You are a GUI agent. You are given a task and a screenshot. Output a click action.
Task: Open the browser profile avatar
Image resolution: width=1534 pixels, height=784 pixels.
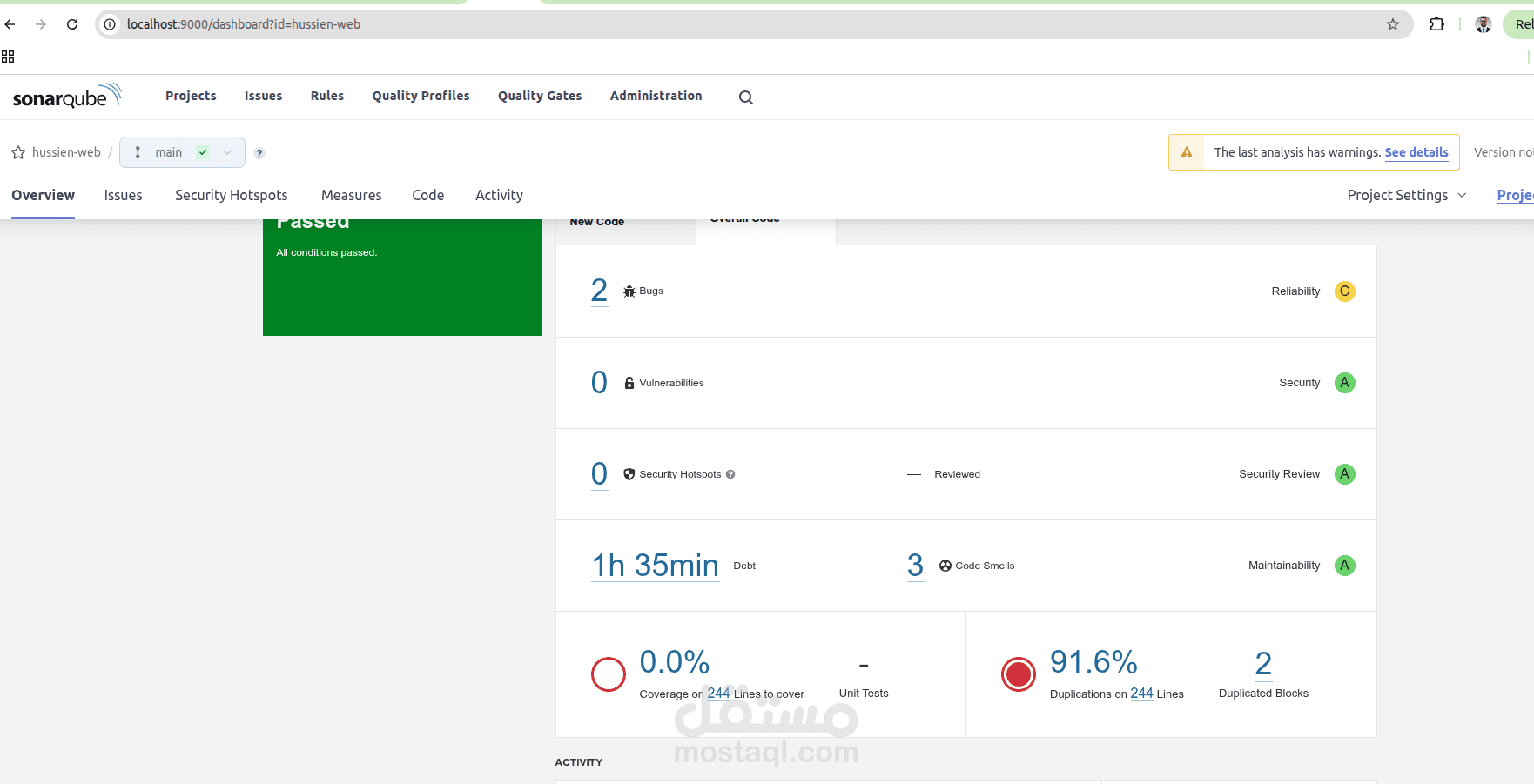coord(1484,24)
